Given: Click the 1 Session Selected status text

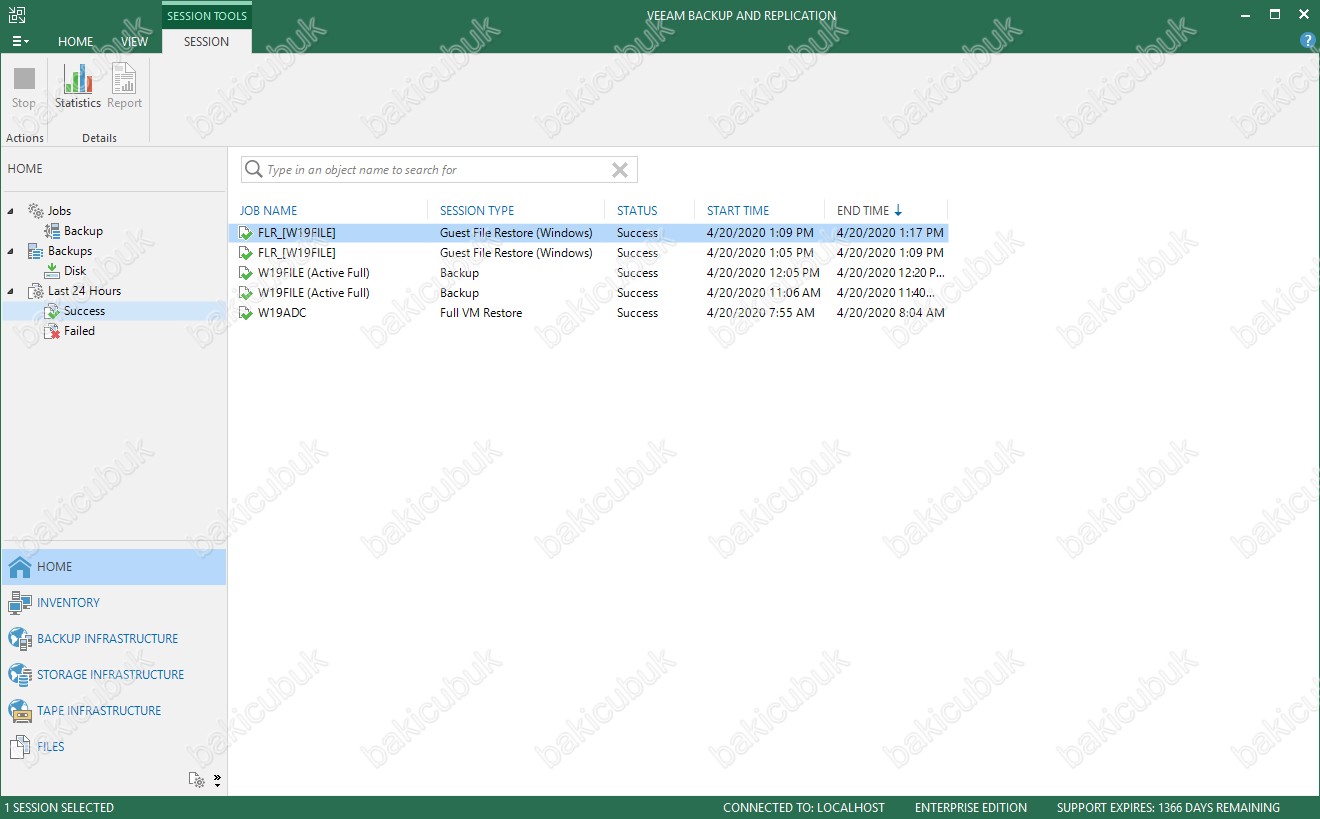Looking at the screenshot, I should 59,808.
